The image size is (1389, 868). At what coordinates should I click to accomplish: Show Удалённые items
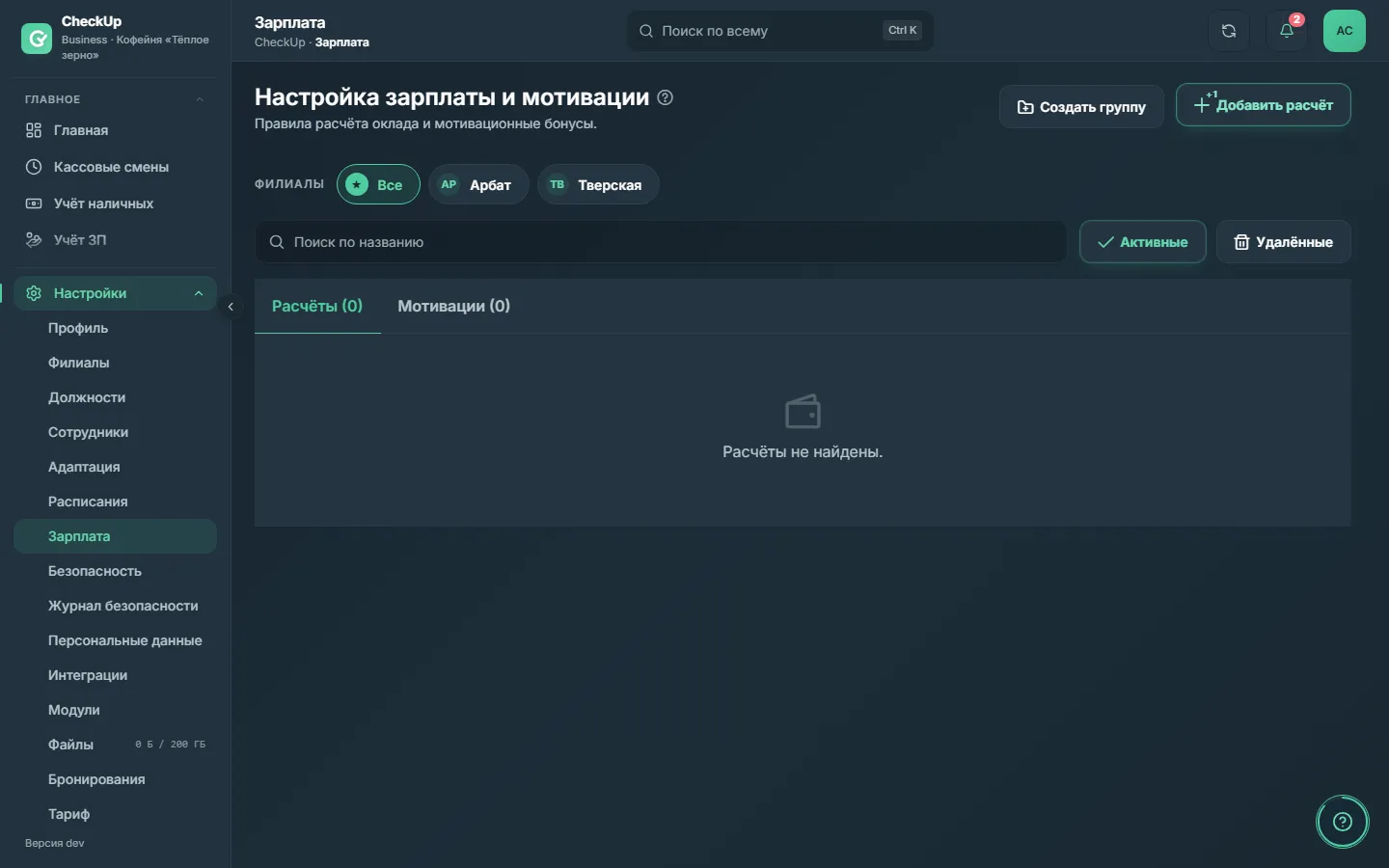click(x=1284, y=242)
